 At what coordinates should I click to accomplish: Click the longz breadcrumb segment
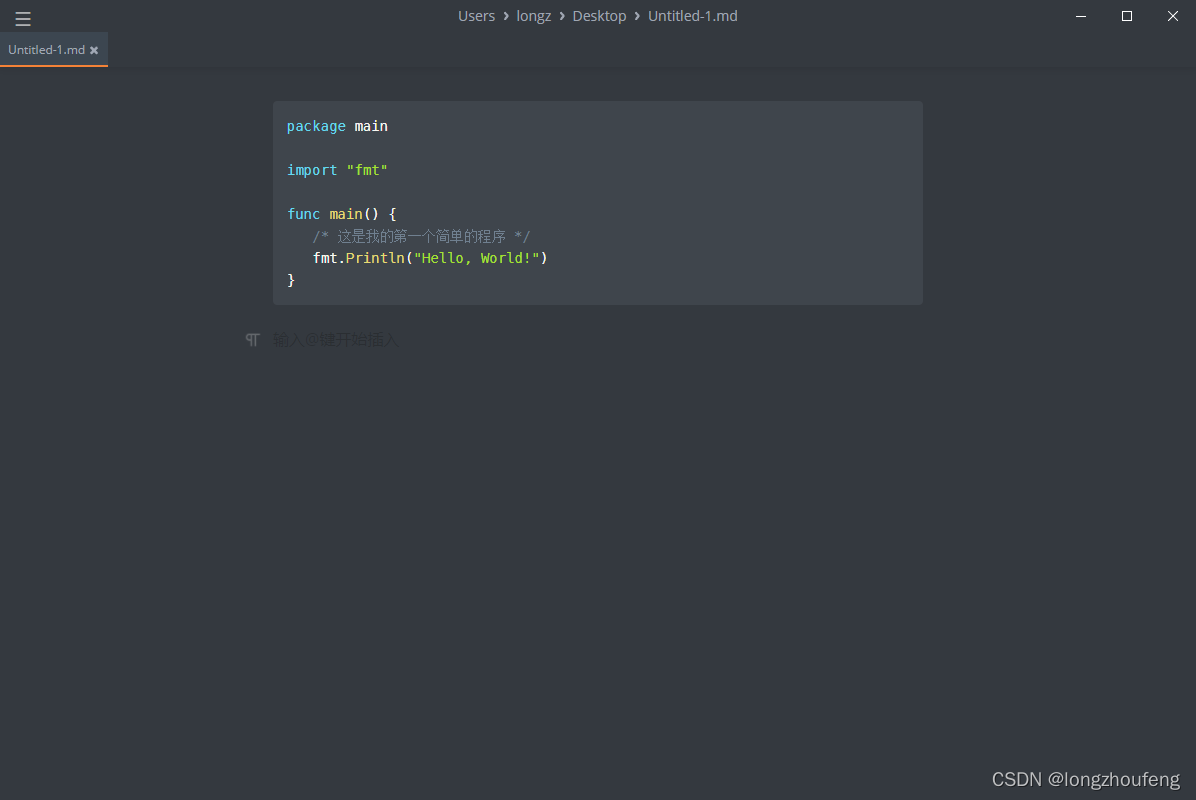[533, 16]
